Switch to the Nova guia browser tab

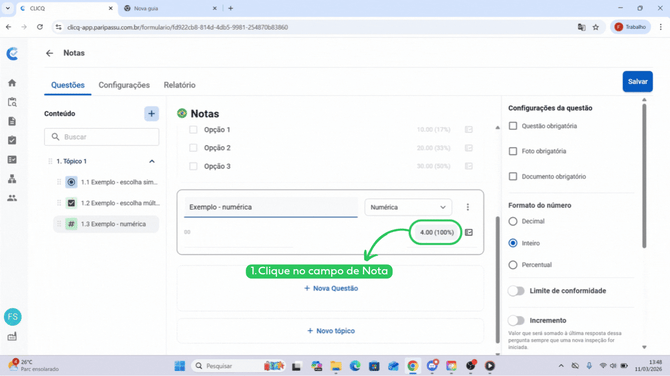(171, 8)
